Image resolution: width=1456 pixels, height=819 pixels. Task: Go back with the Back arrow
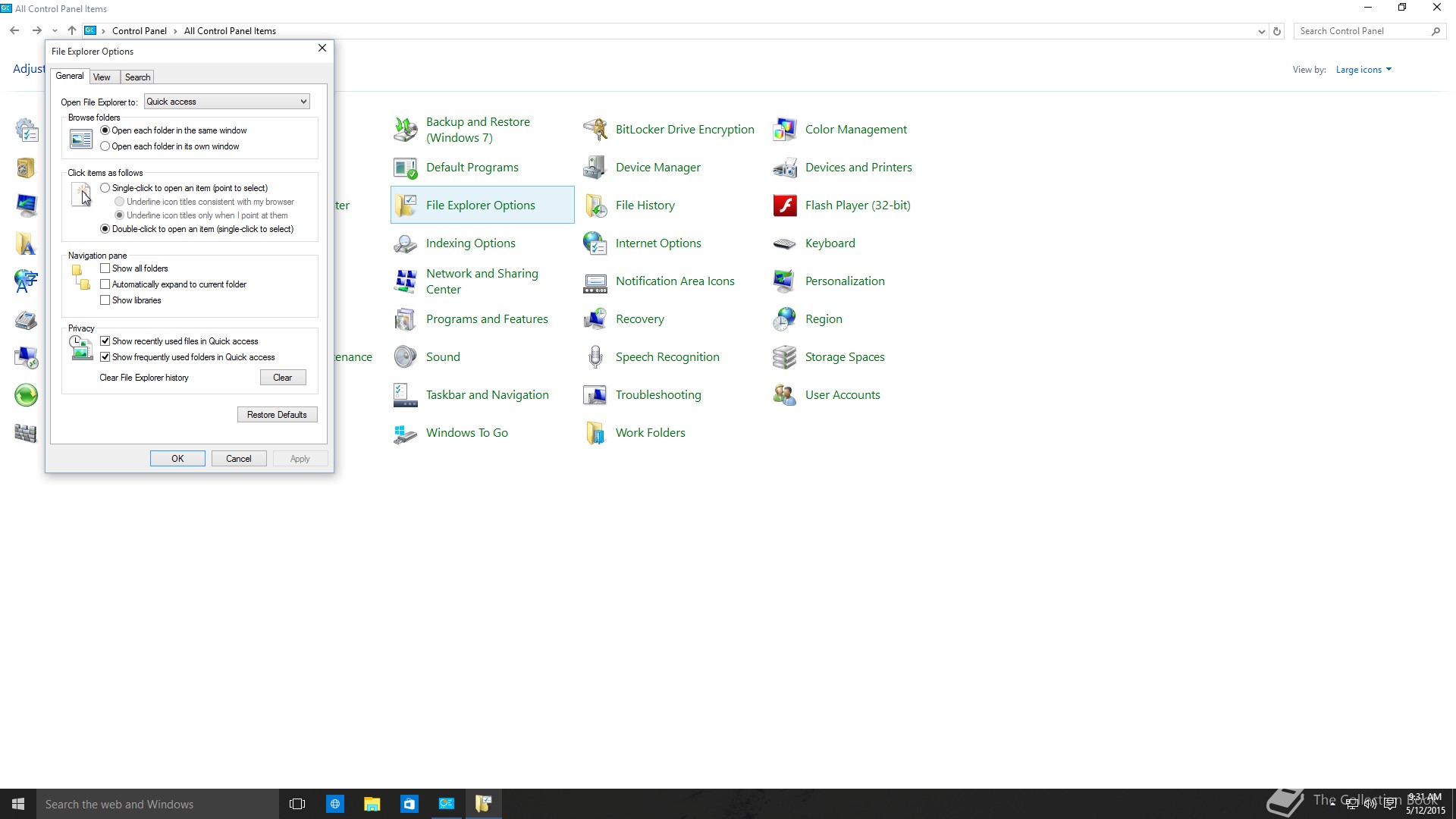14,31
